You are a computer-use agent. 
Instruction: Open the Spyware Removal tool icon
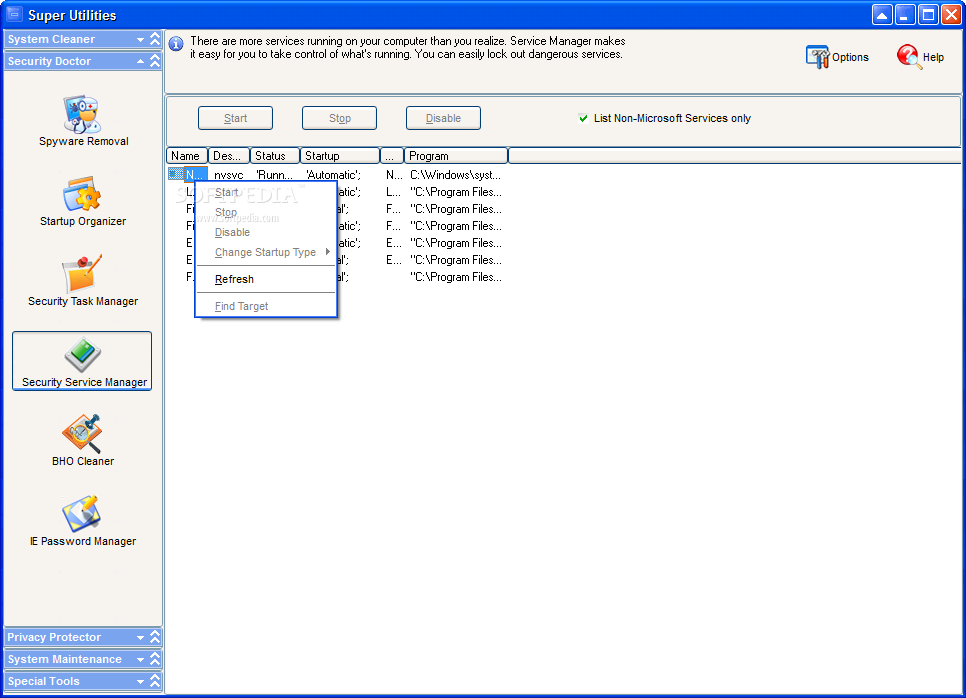81,113
